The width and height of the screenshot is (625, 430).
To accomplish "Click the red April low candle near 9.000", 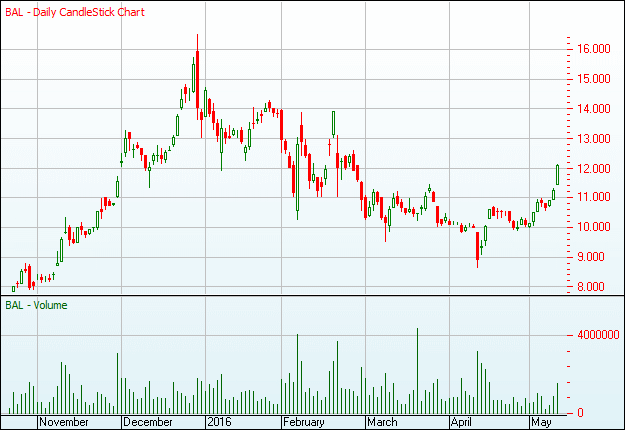I will coord(478,250).
